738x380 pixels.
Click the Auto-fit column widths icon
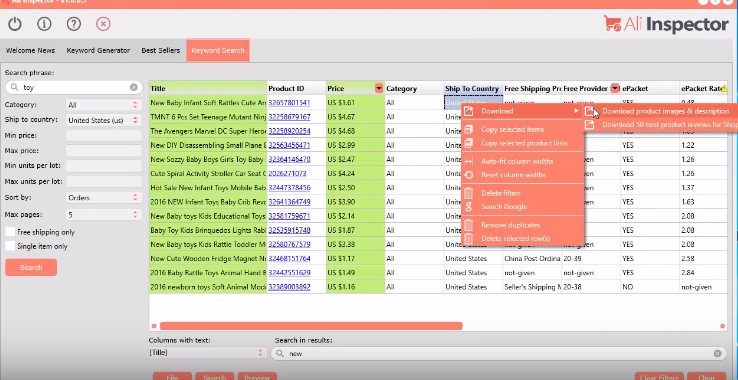point(468,162)
